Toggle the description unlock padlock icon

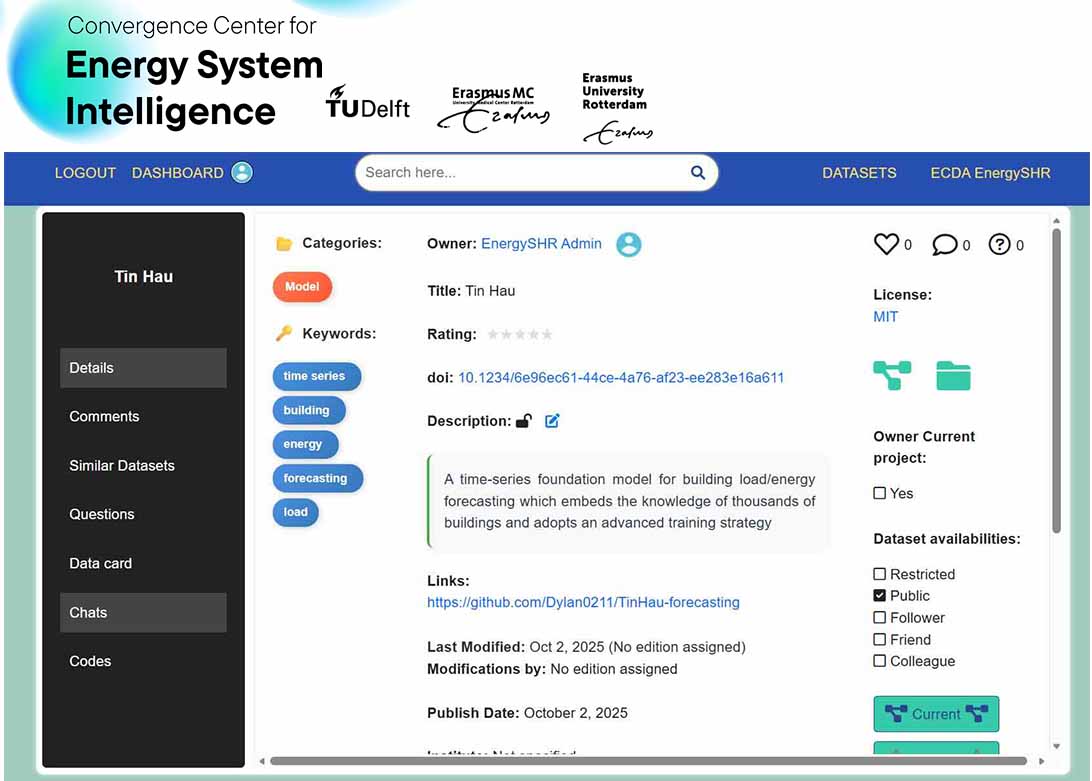pos(523,421)
